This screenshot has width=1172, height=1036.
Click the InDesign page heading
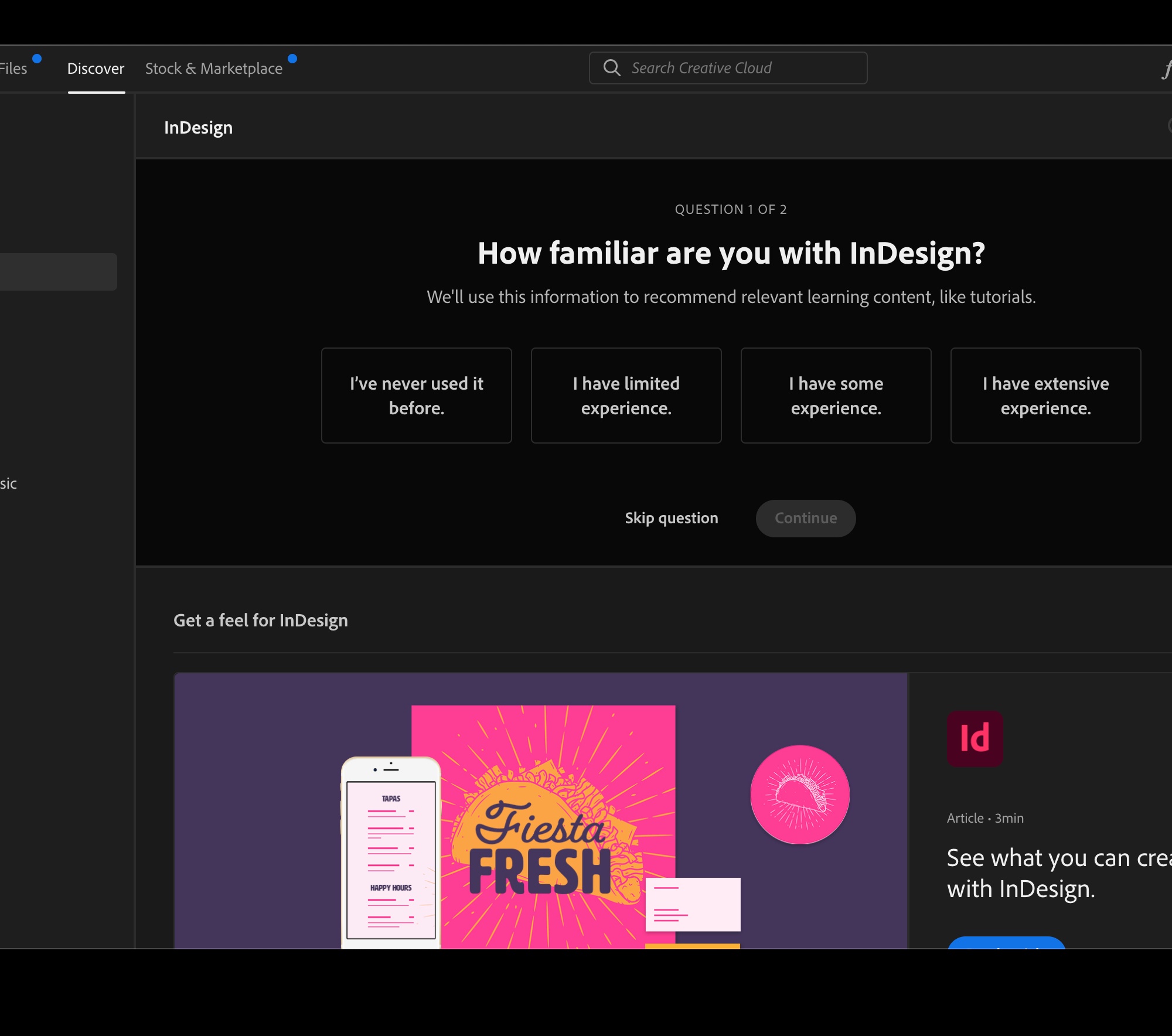click(198, 127)
